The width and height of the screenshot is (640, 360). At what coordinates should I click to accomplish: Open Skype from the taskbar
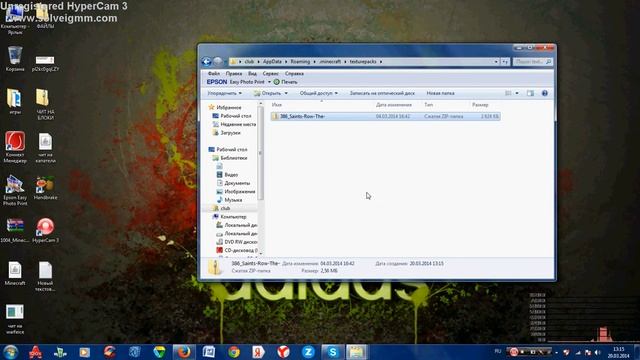[x=332, y=352]
